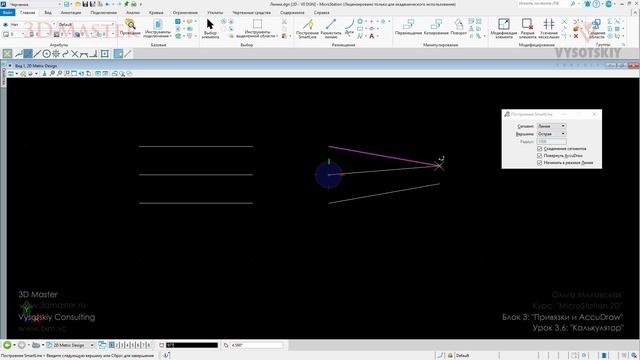Switch to the Вид ribbon tab
The width and height of the screenshot is (640, 360).
pyautogui.click(x=48, y=13)
